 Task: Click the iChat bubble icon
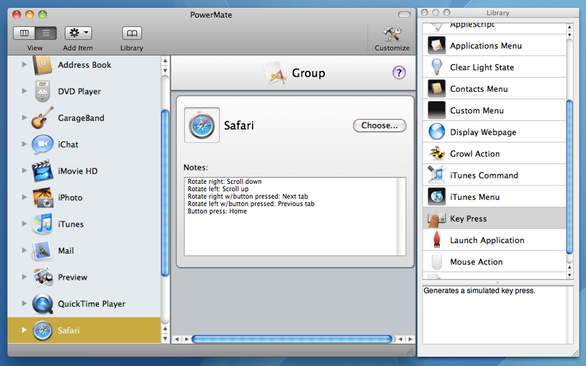[42, 144]
